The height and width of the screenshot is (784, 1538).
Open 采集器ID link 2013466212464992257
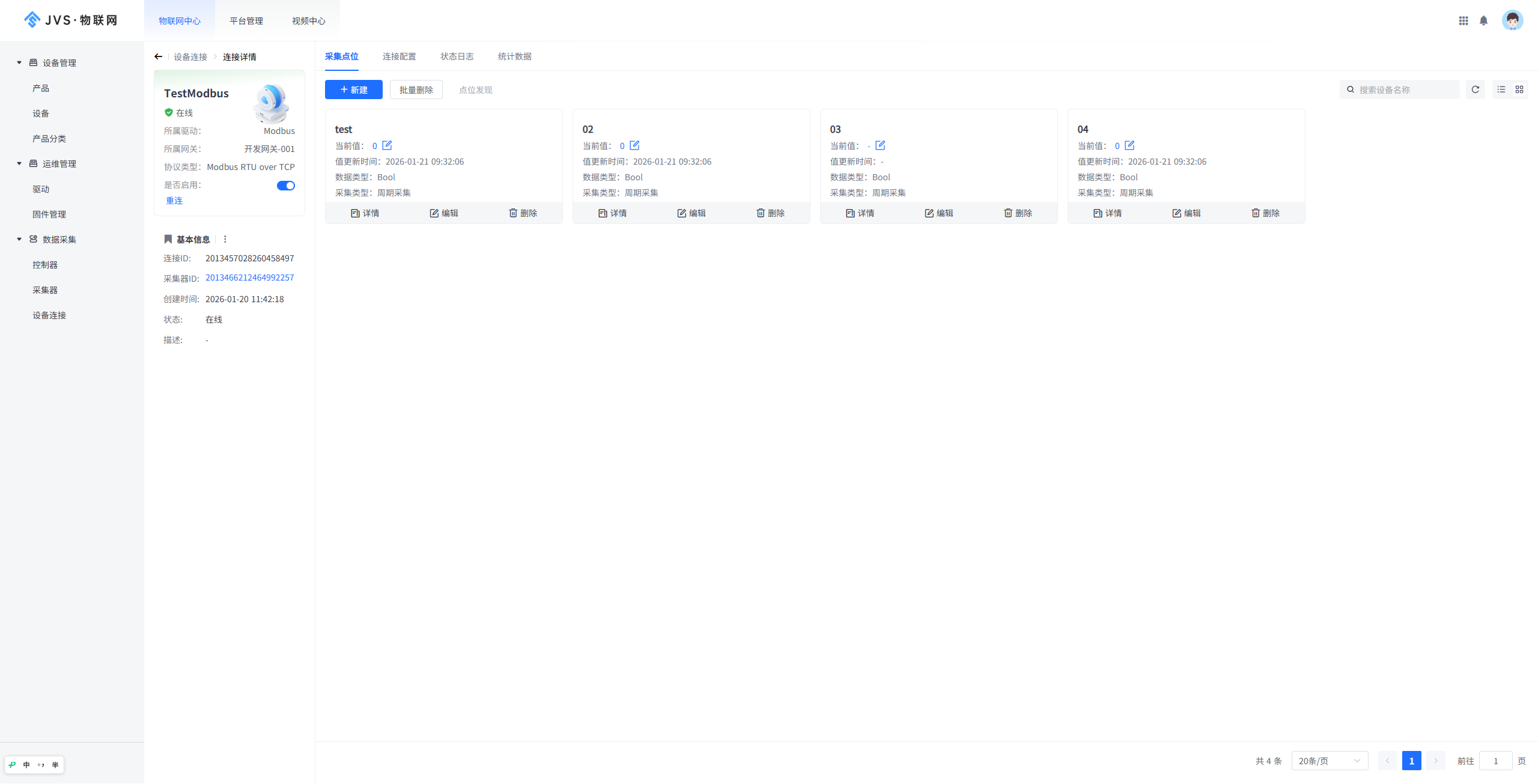tap(249, 278)
